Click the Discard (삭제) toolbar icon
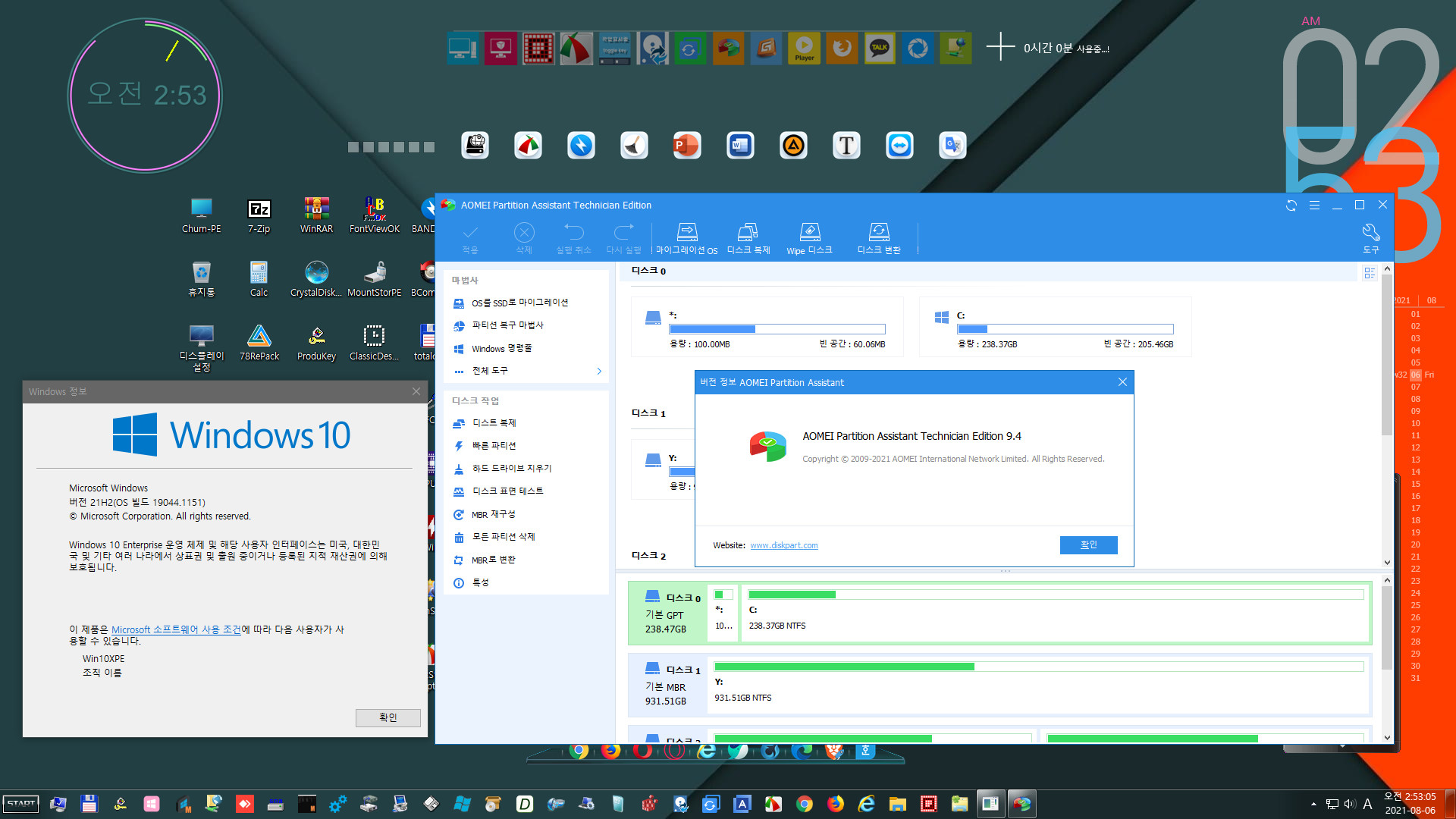 pyautogui.click(x=524, y=238)
